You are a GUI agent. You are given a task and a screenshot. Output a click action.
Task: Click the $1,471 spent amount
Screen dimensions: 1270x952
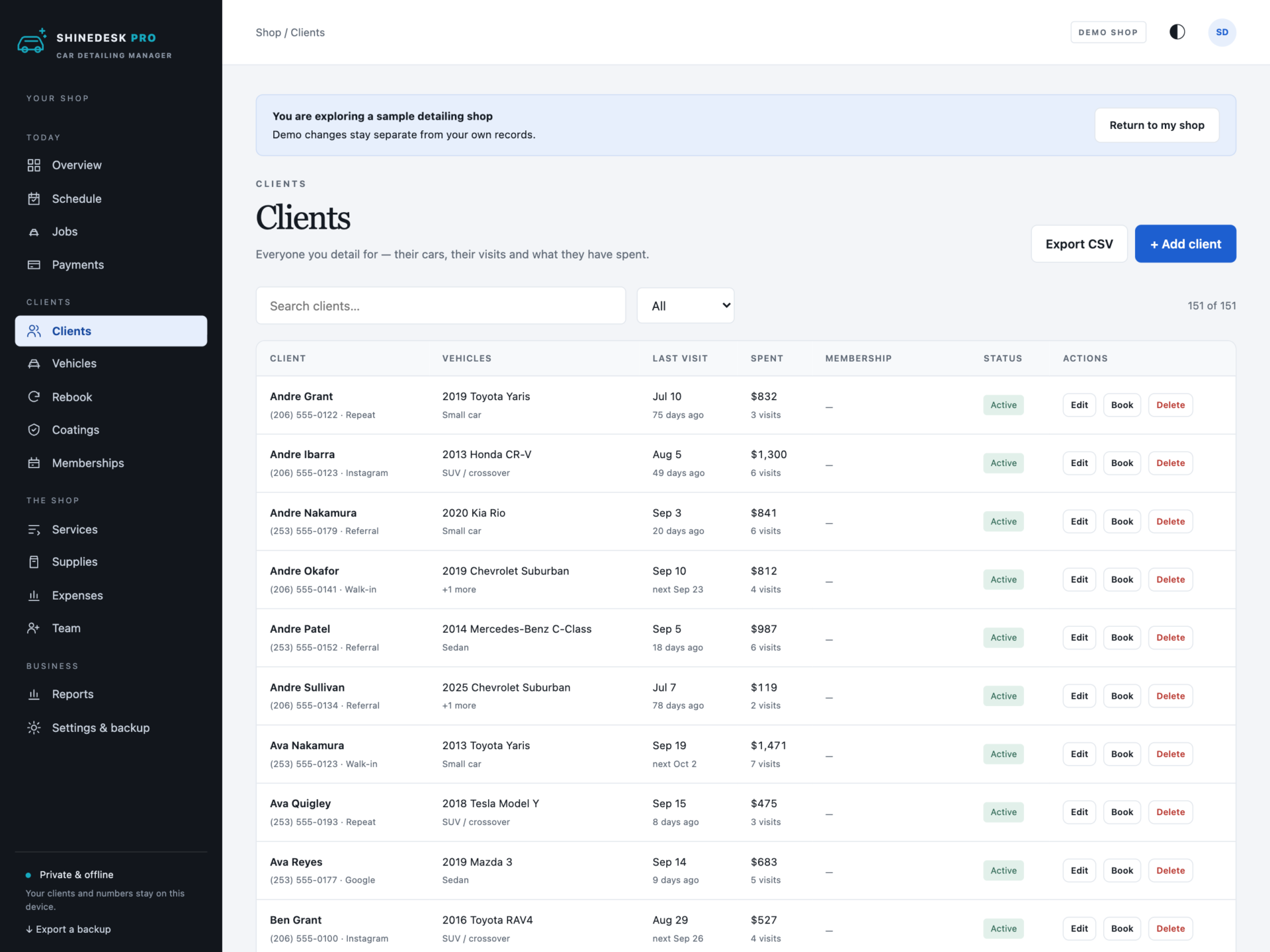pos(769,746)
